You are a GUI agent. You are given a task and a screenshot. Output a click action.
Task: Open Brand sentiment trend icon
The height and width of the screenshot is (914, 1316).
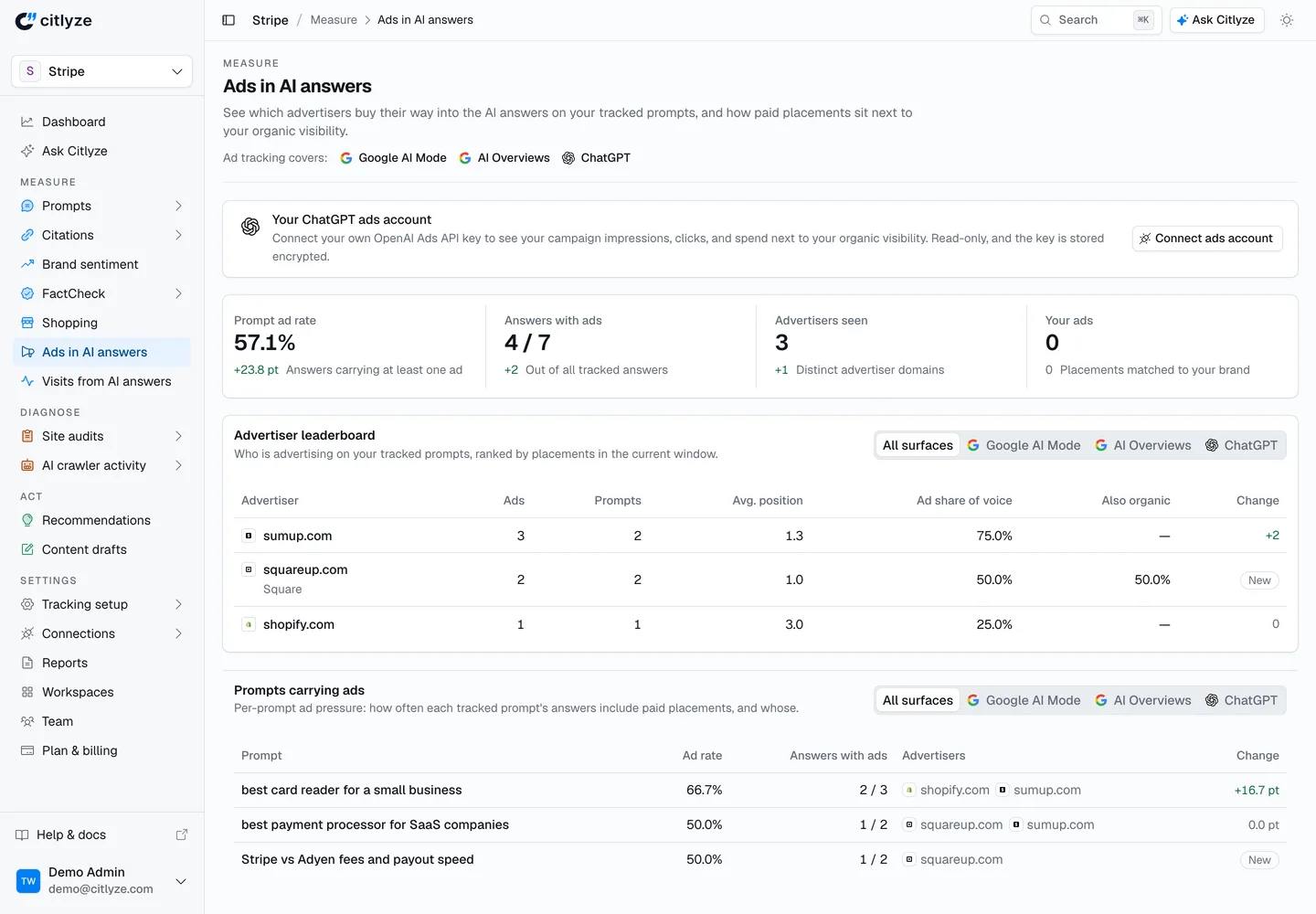(27, 264)
